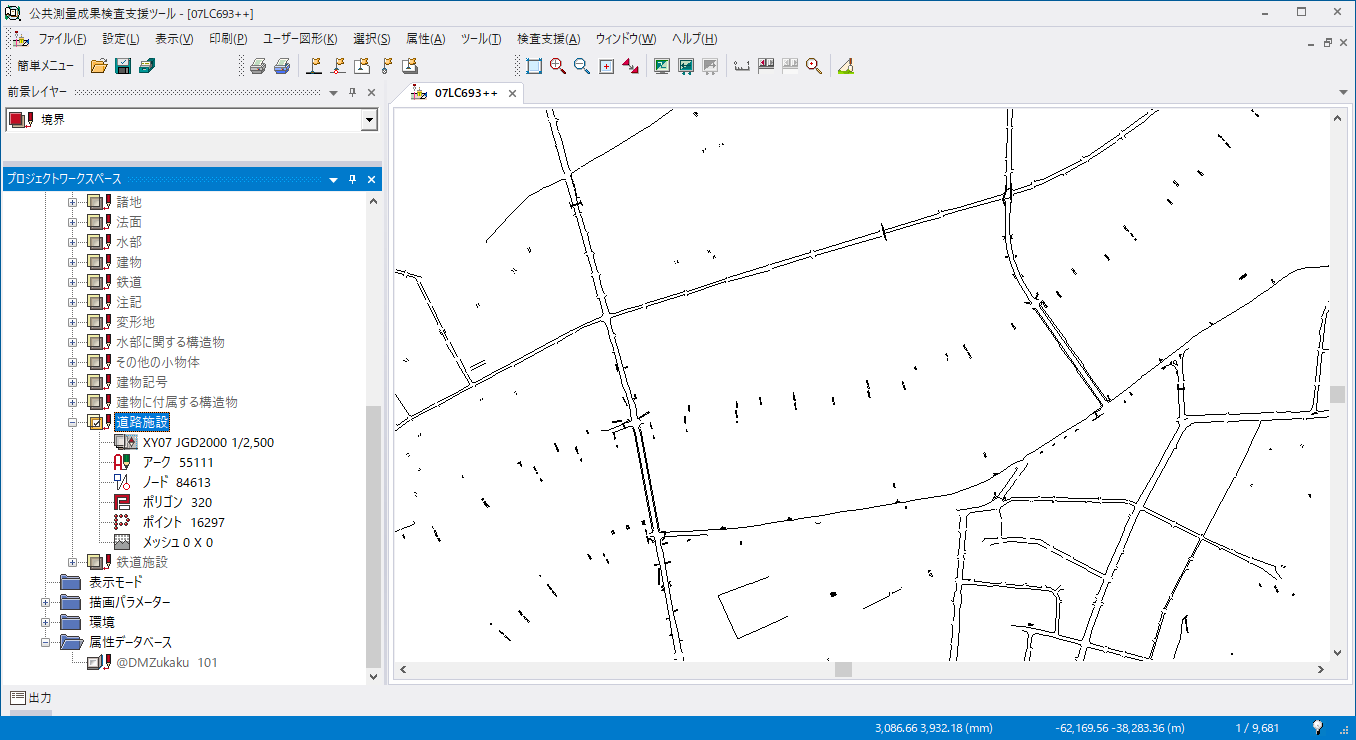Expand the 水部 tree node
This screenshot has width=1356, height=740.
coord(72,242)
